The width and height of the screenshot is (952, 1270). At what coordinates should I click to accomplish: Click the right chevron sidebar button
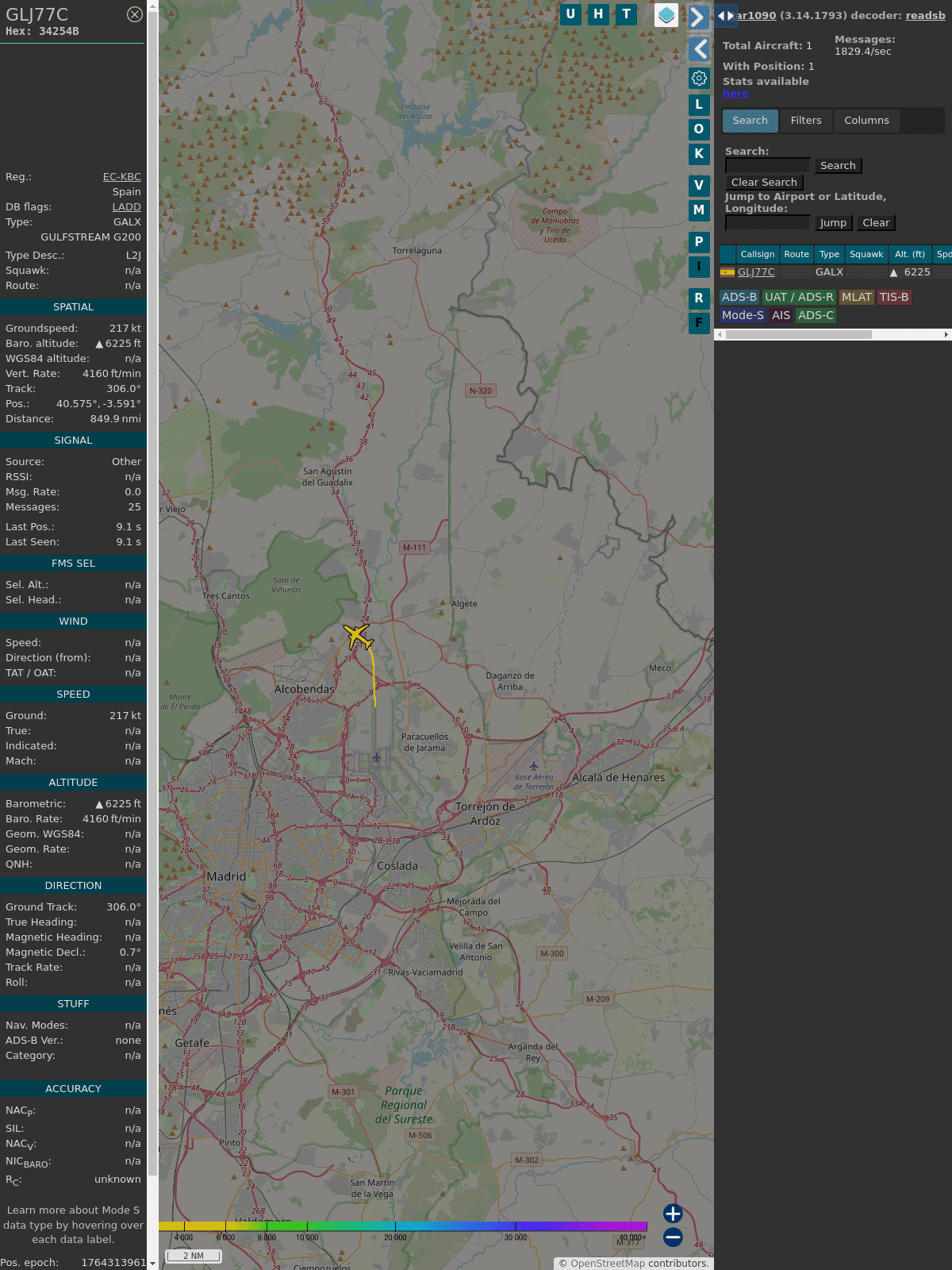[698, 17]
